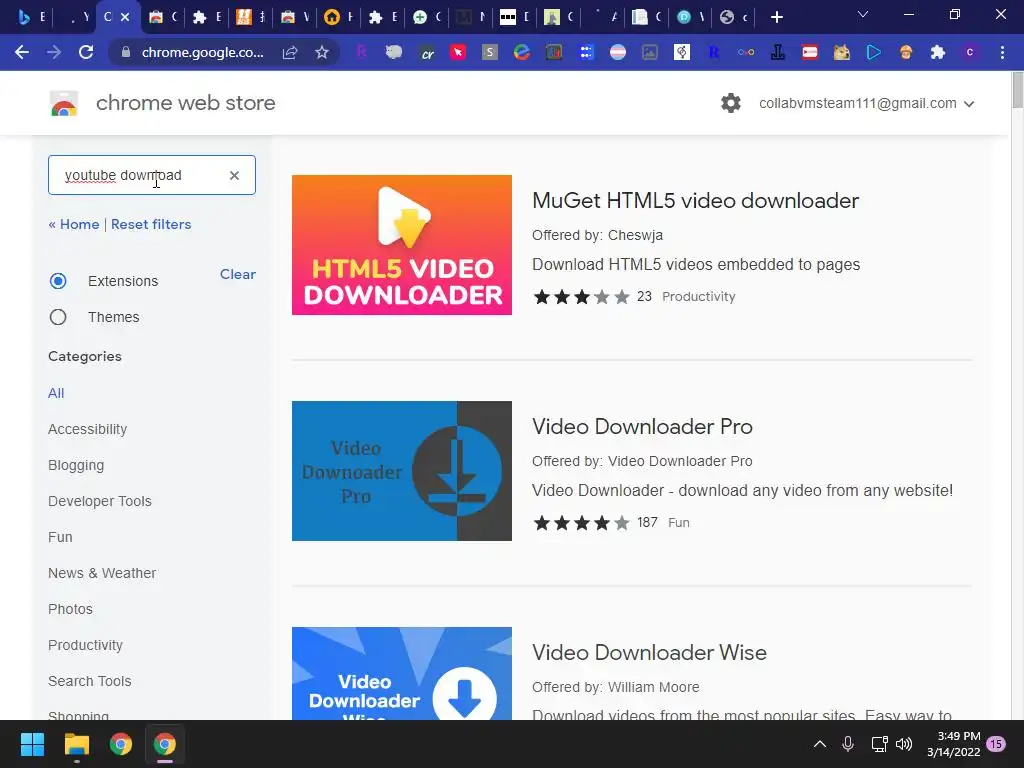Image resolution: width=1024 pixels, height=768 pixels.
Task: Close the current Chrome Web Store tab
Action: tap(125, 17)
